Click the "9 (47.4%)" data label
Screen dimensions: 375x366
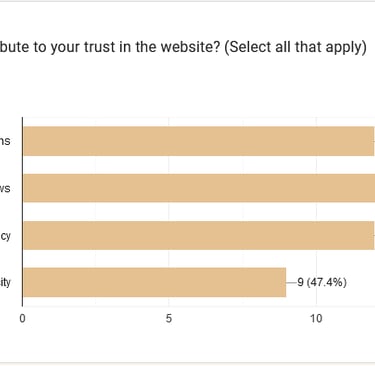coord(322,282)
